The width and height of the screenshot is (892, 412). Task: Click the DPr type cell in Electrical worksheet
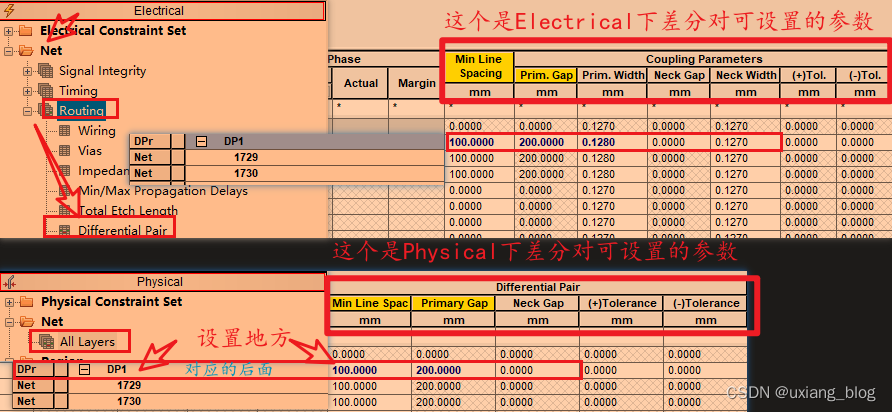pos(150,142)
